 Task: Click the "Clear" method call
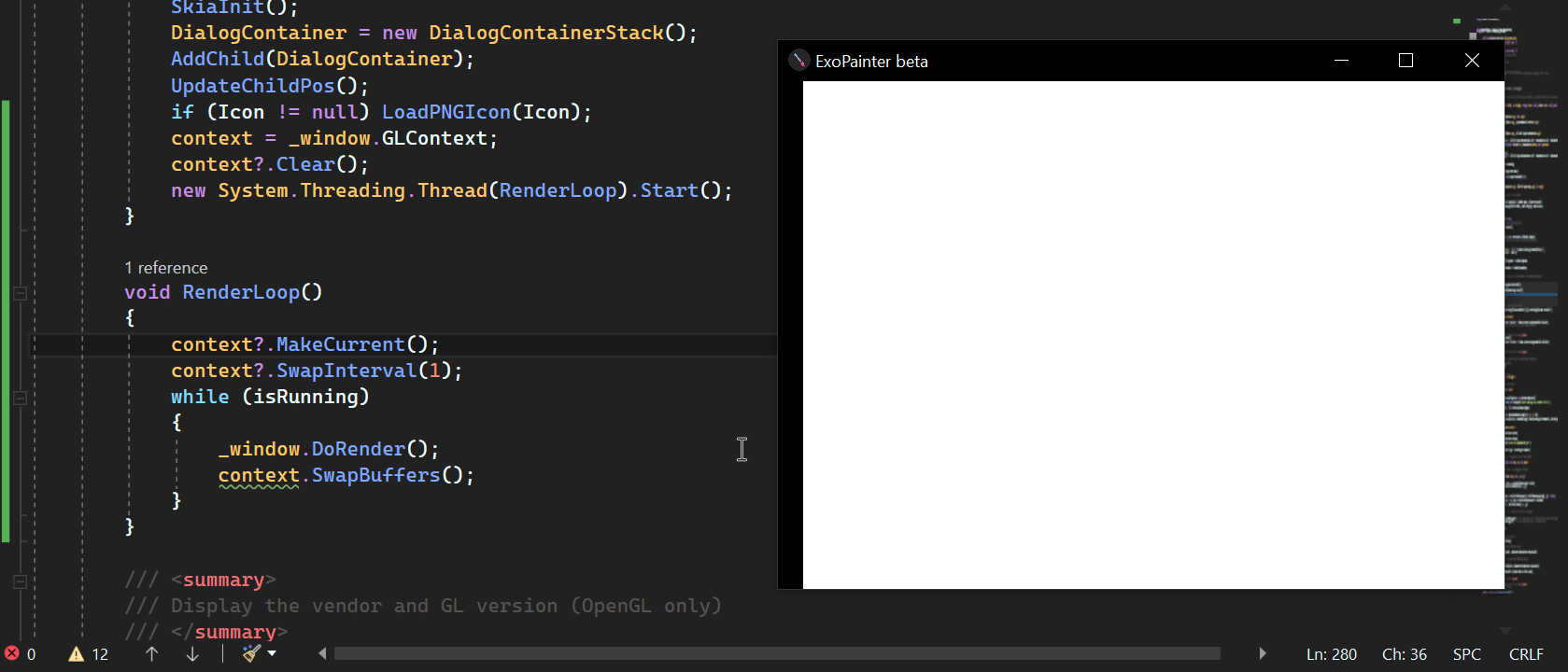click(305, 164)
